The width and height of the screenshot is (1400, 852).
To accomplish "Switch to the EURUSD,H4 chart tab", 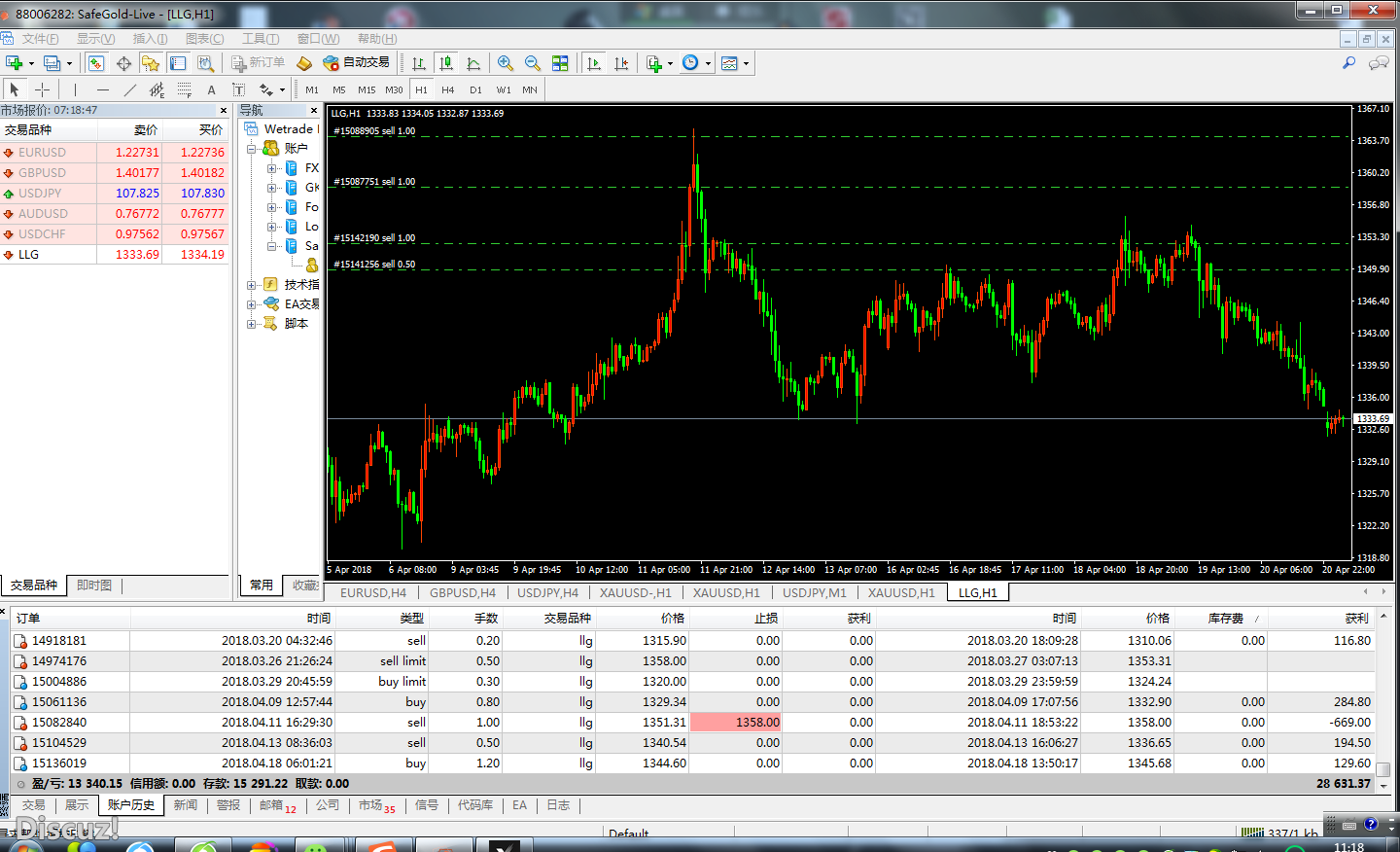I will tap(373, 592).
